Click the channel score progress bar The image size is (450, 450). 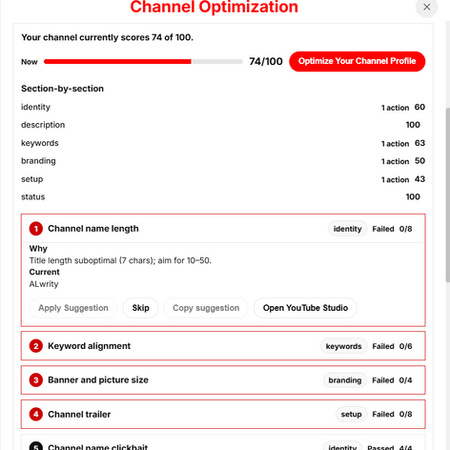[143, 62]
